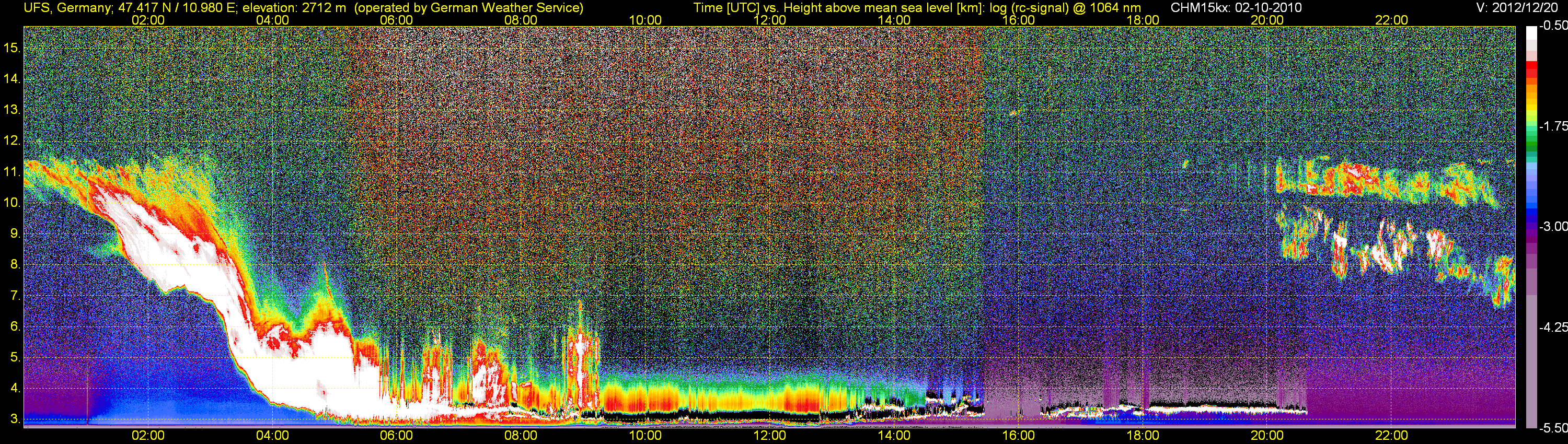Viewport: 1568px width, 444px height.
Task: Click the "13." km height axis label
Action: (x=12, y=110)
